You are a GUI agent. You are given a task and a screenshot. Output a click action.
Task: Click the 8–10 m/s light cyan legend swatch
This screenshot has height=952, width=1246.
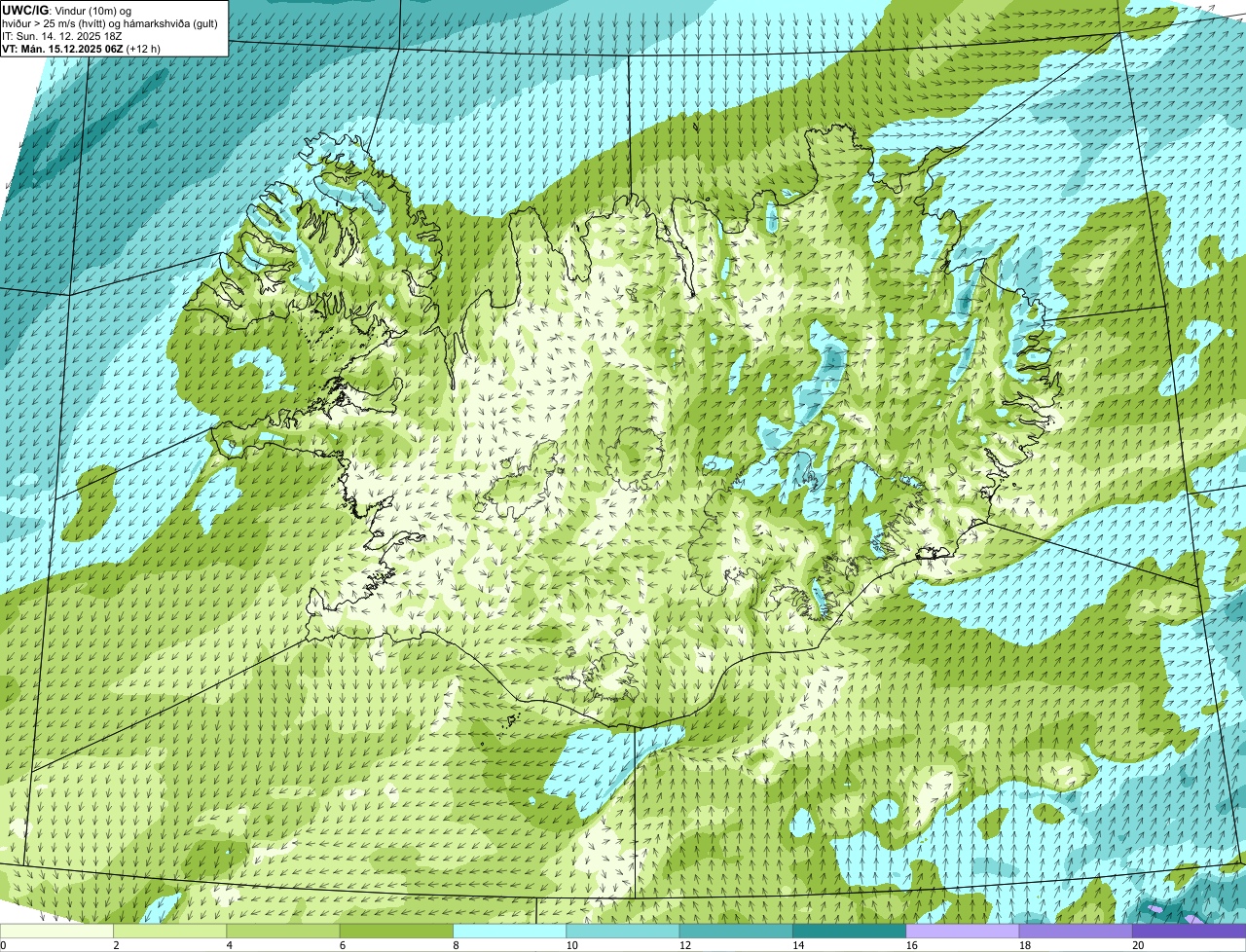coord(510,931)
